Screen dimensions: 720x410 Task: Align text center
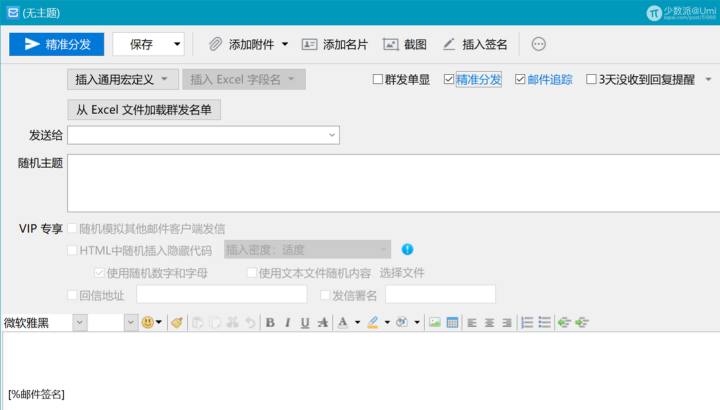(489, 323)
